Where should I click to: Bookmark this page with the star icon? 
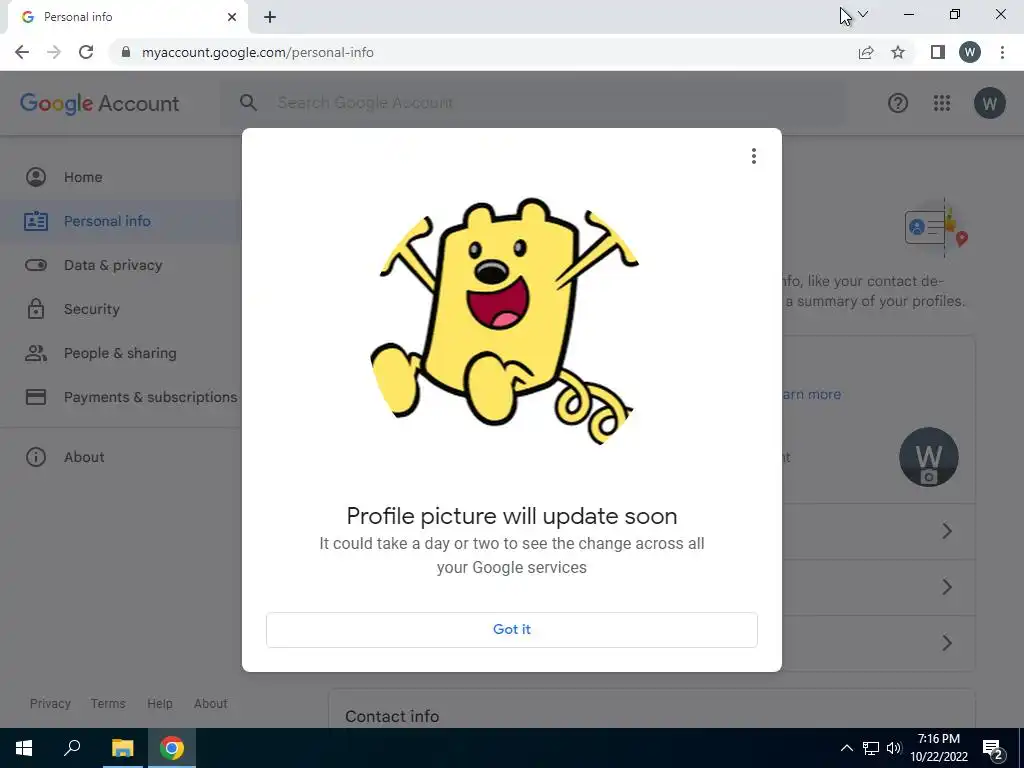coord(898,52)
